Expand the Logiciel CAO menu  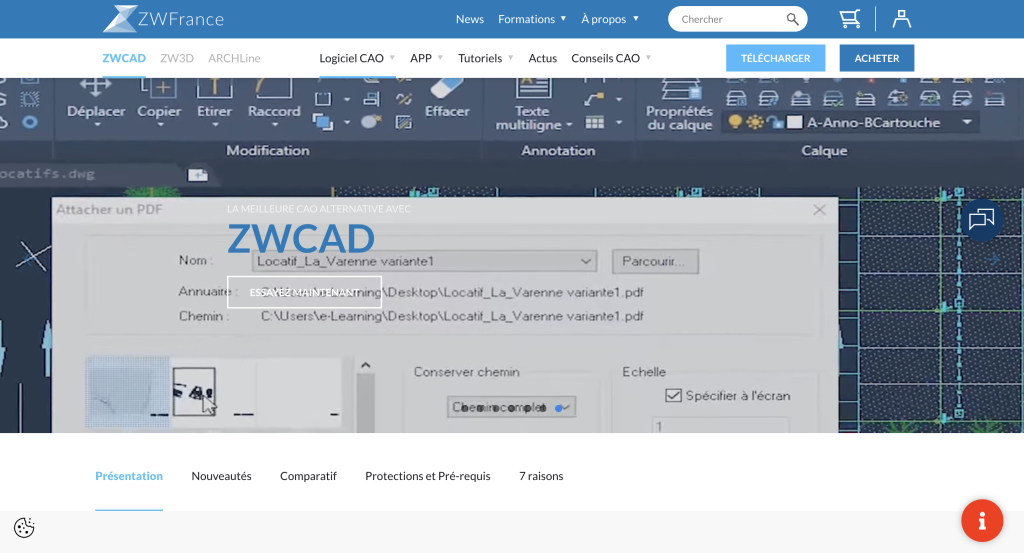coord(357,58)
